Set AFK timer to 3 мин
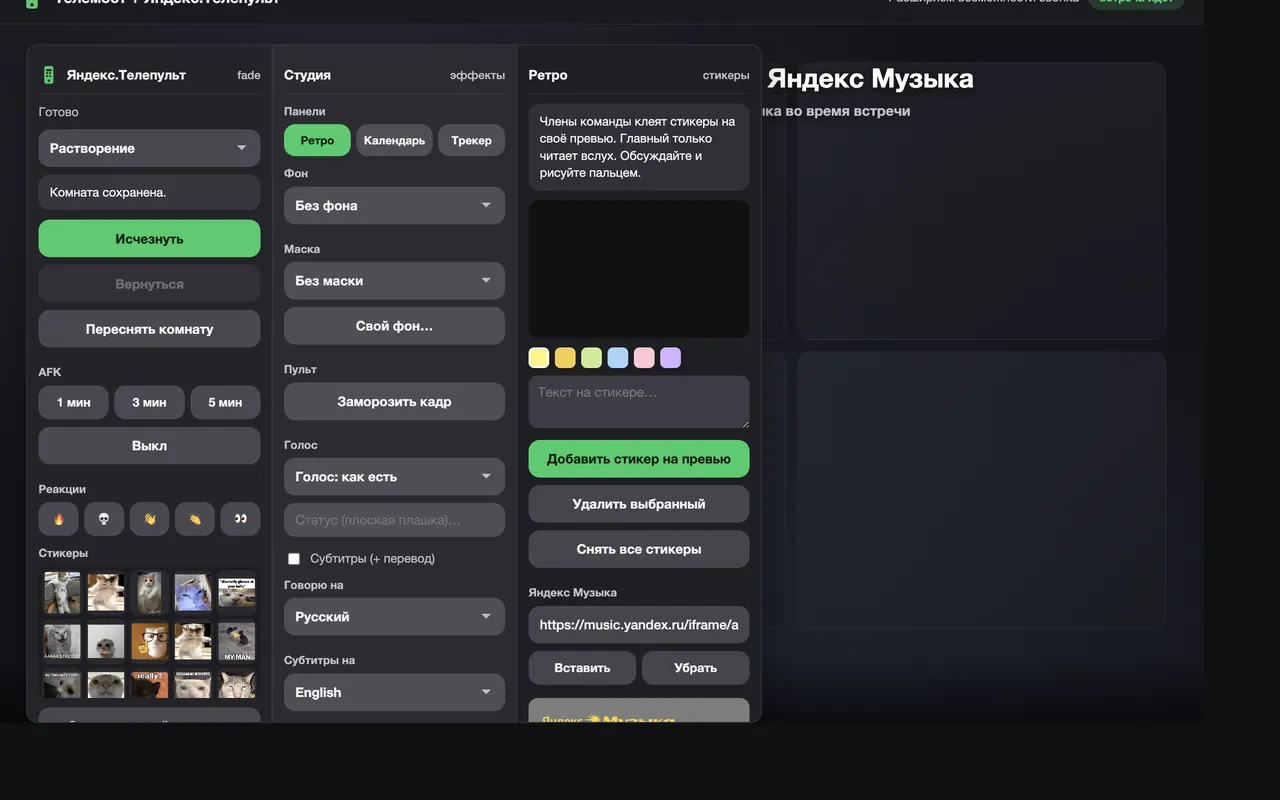This screenshot has height=800, width=1280. 149,402
